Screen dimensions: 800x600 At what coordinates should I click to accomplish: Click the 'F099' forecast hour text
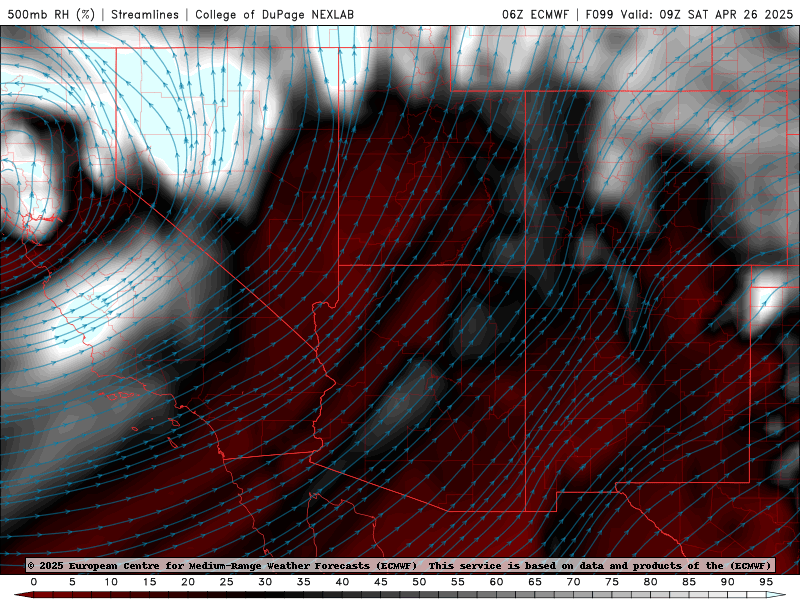pos(599,14)
